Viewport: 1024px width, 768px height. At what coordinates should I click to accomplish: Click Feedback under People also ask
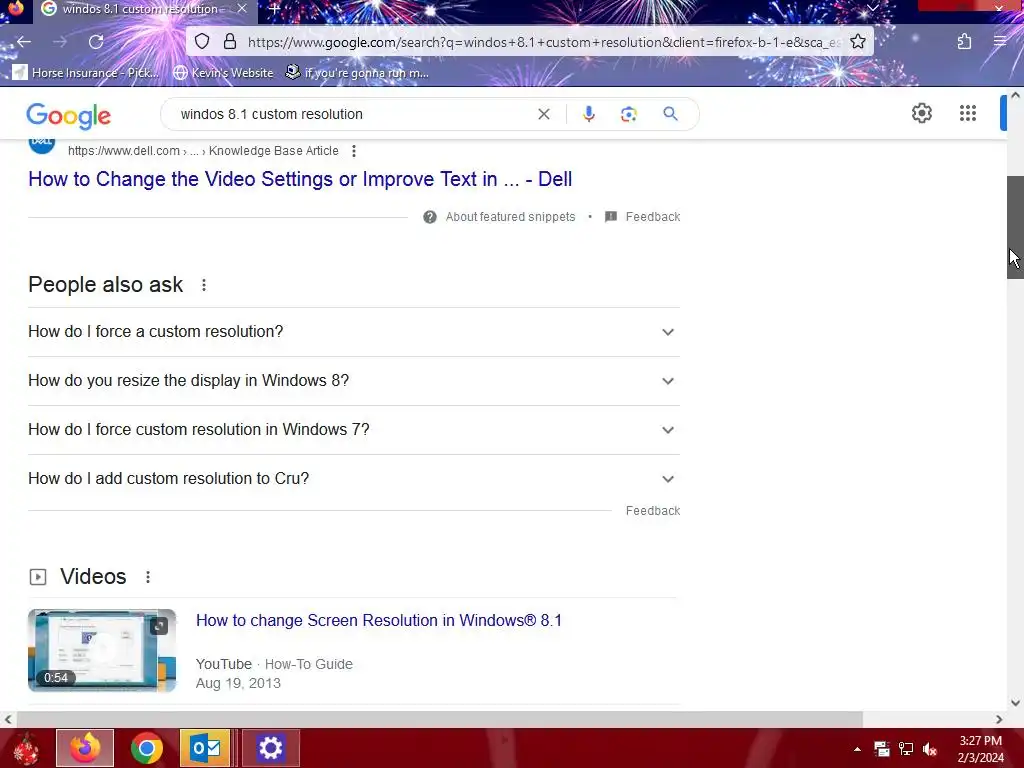652,511
